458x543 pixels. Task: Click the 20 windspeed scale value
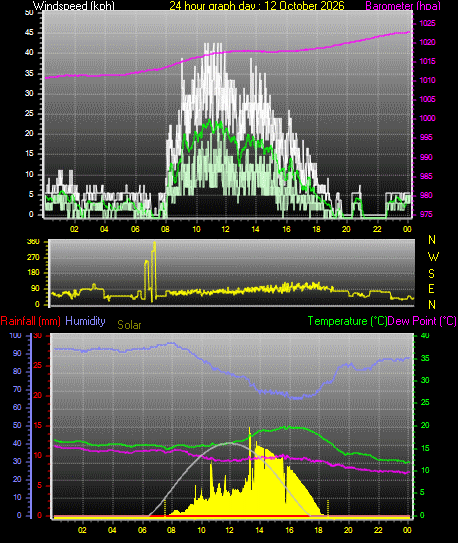(29, 133)
